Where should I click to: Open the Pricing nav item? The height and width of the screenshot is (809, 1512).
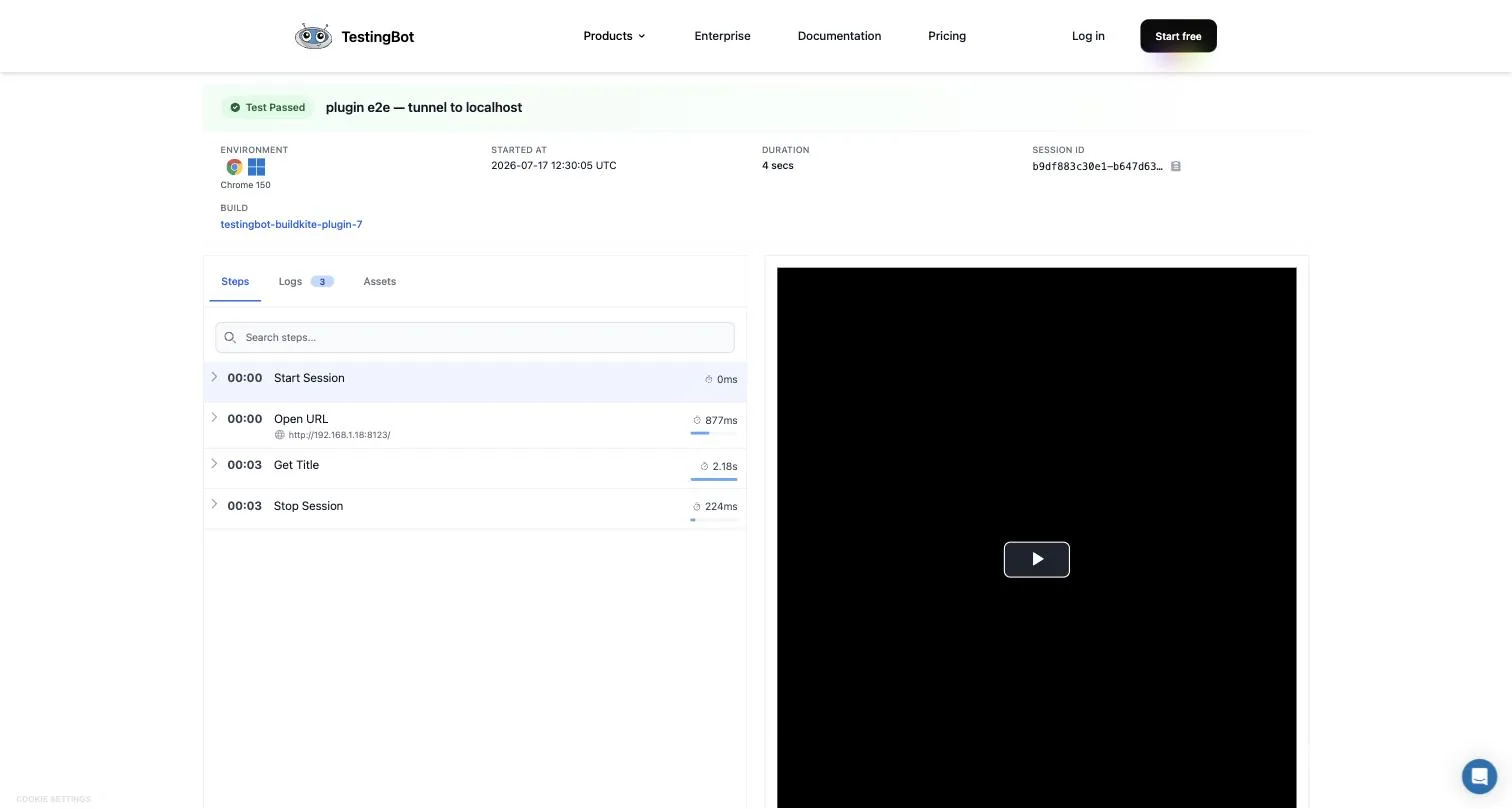coord(947,36)
